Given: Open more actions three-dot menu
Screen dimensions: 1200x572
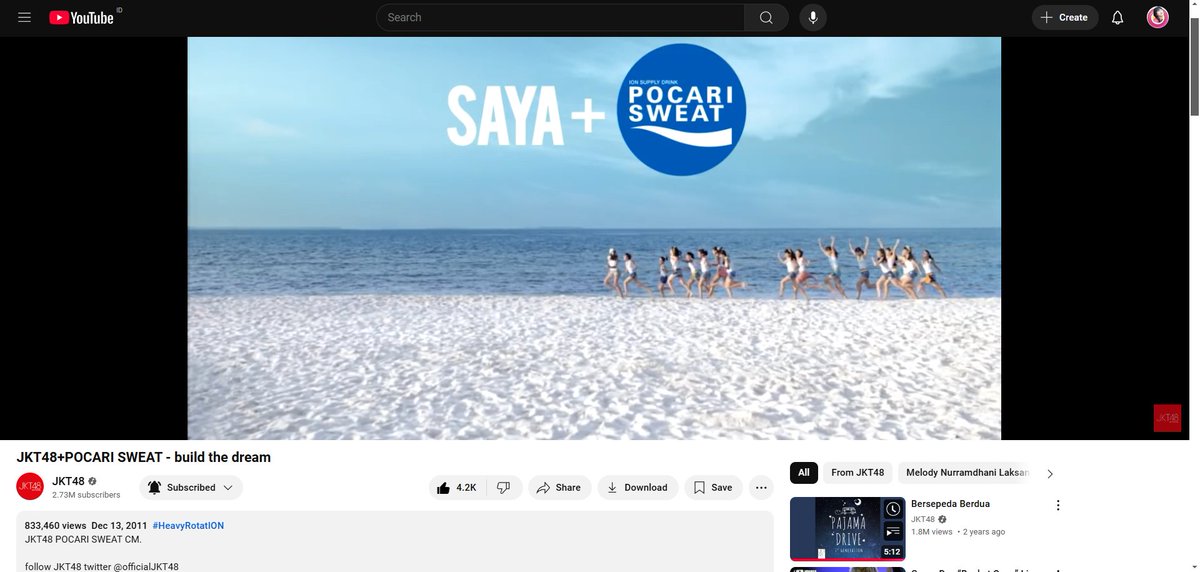Looking at the screenshot, I should pos(762,488).
